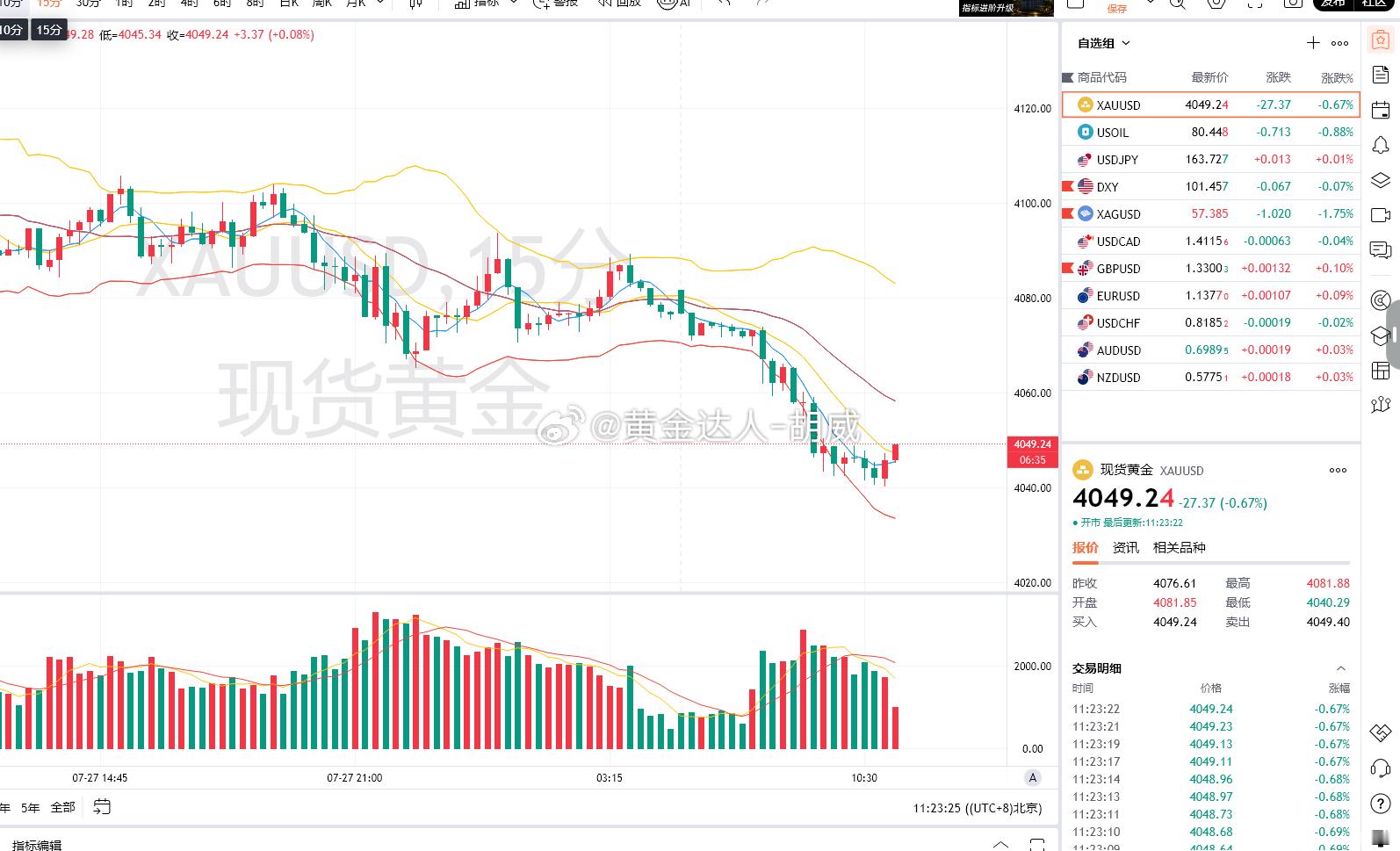Open the chat bubbles sidebar icon
The image size is (1400, 851).
[1381, 250]
